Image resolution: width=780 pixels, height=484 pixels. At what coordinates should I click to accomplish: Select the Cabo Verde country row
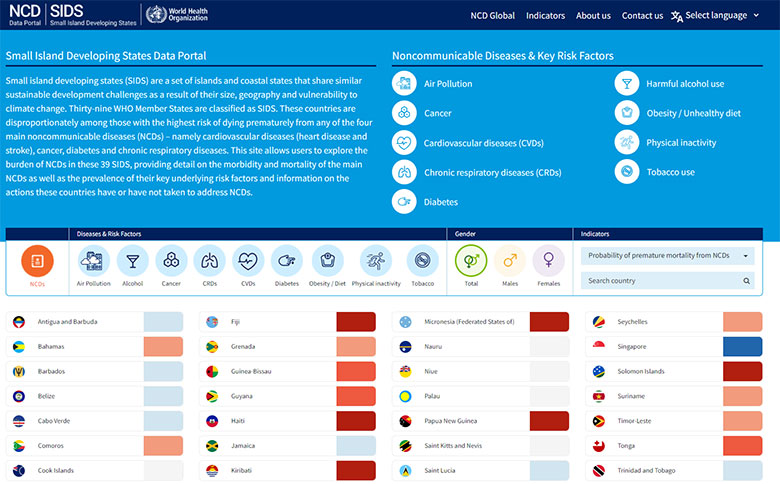(x=95, y=421)
